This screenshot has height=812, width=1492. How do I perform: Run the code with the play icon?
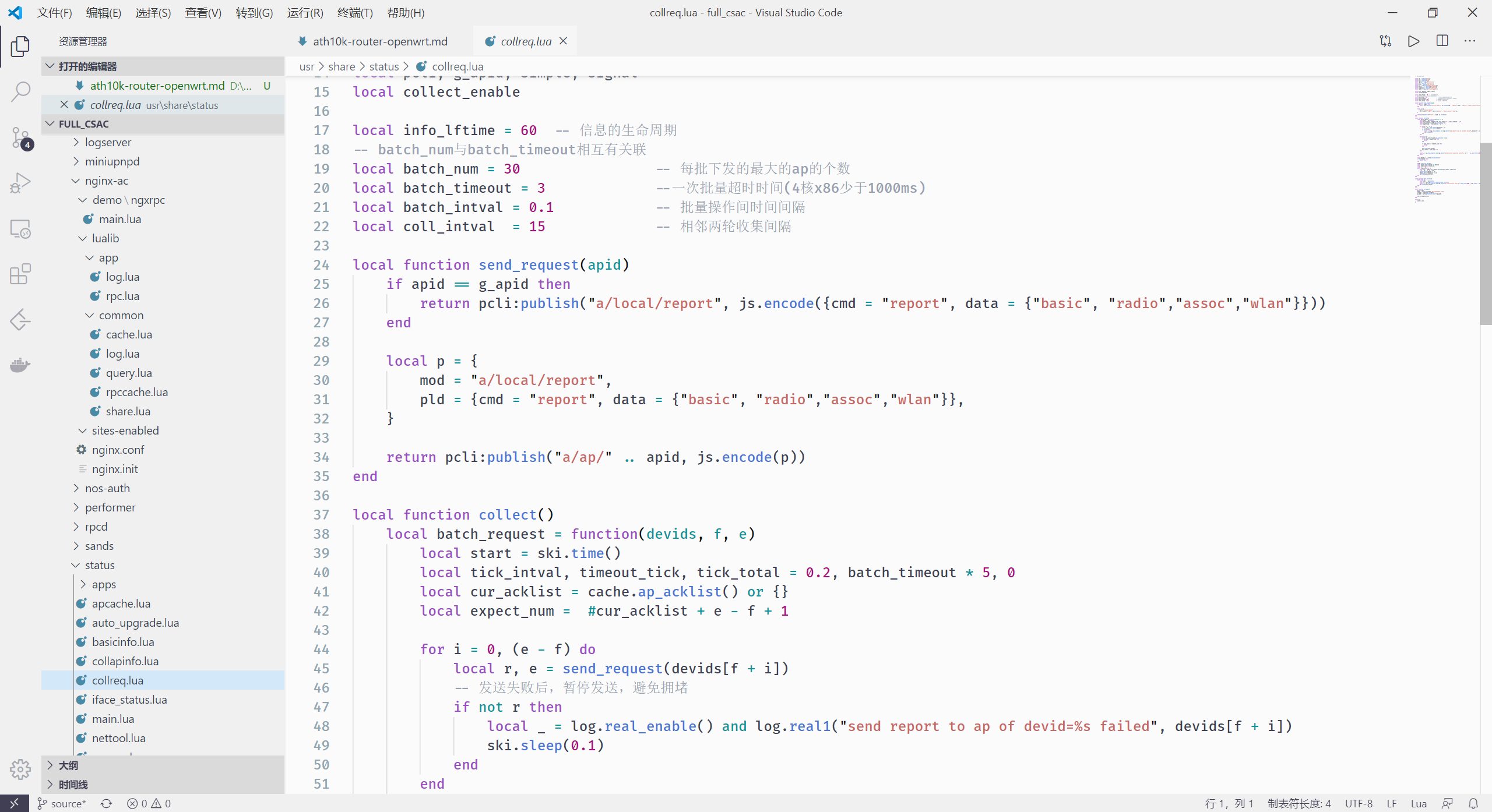coord(1413,41)
